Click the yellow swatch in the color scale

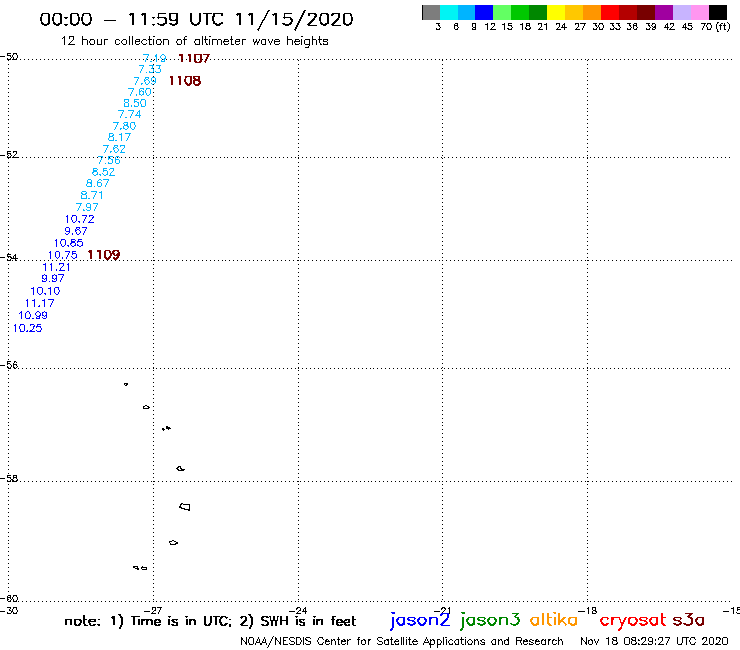[x=556, y=12]
